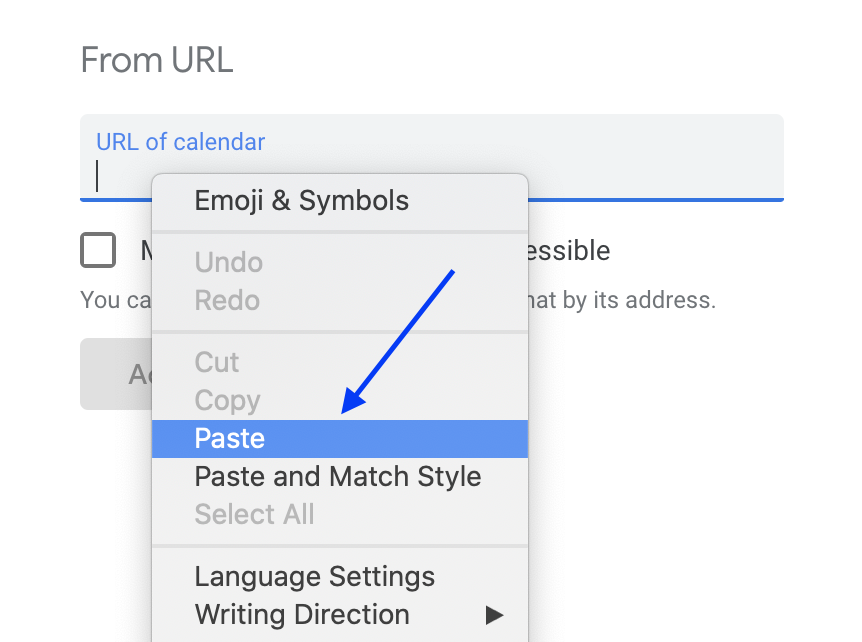Click the disabled Cut menu item

coord(217,362)
